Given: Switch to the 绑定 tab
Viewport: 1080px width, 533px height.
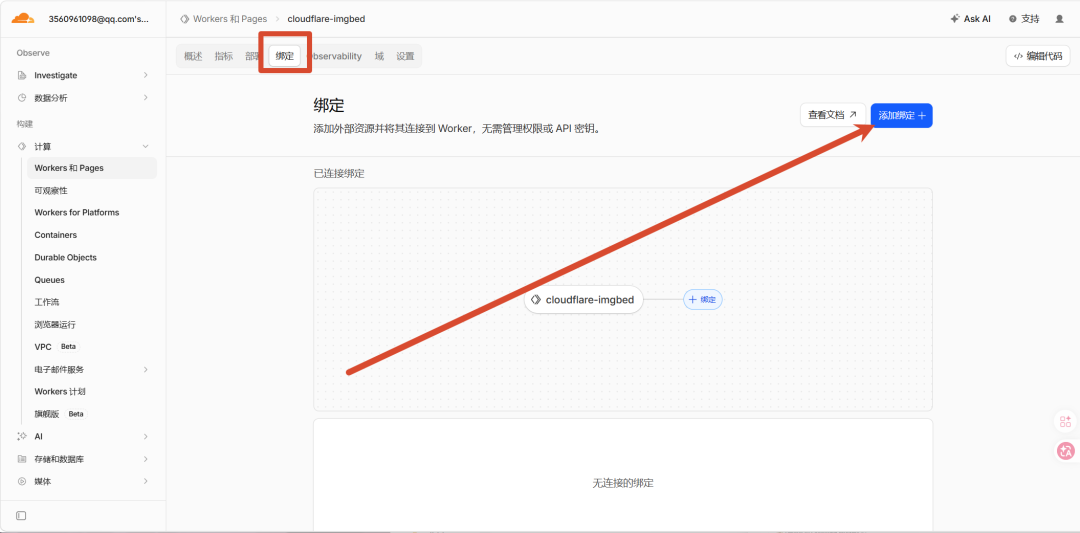Looking at the screenshot, I should click(284, 56).
